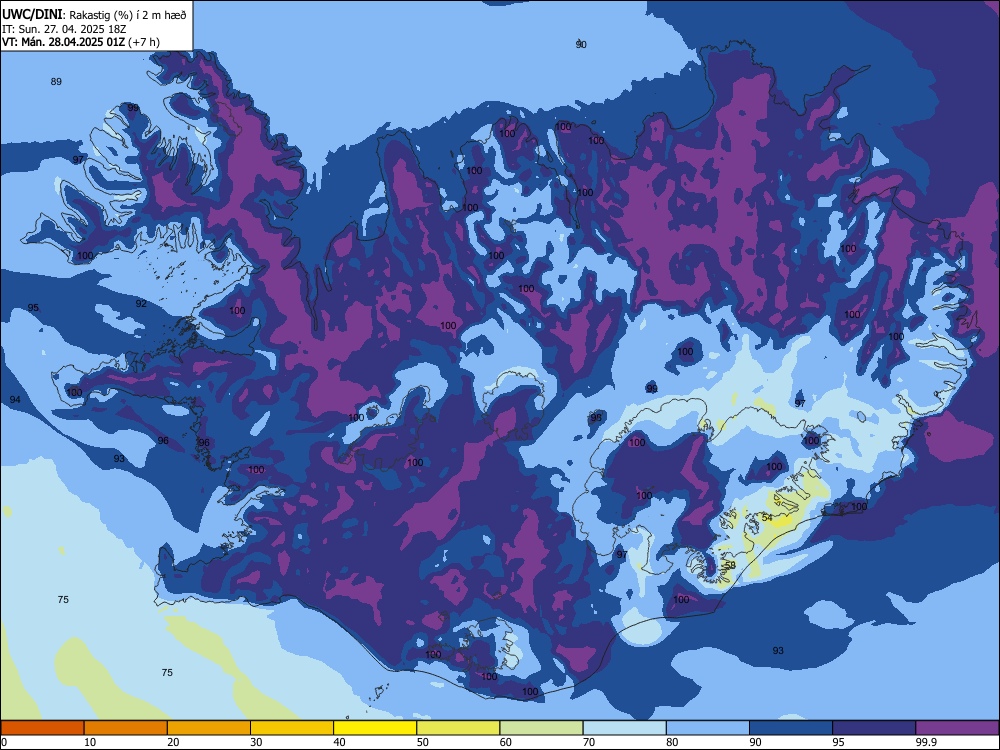Pick the pale green 60–70 legend swatch
This screenshot has width=1000, height=750.
pos(541,728)
